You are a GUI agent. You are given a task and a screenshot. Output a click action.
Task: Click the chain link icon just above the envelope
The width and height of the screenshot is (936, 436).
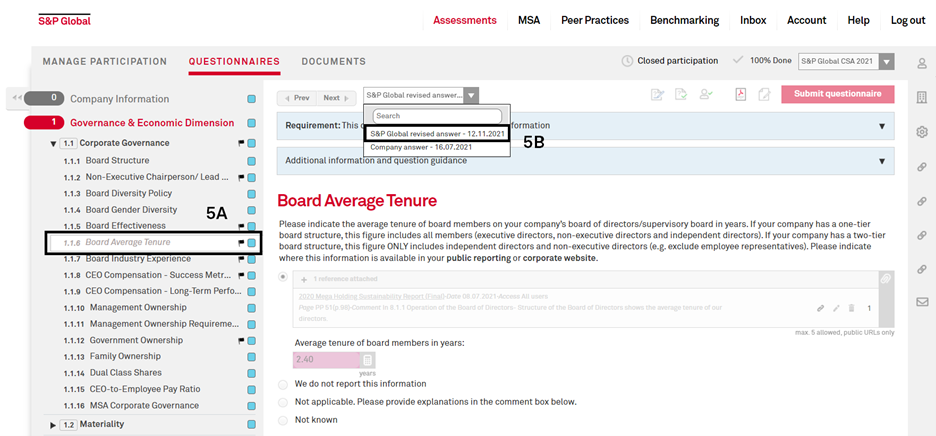pyautogui.click(x=922, y=269)
